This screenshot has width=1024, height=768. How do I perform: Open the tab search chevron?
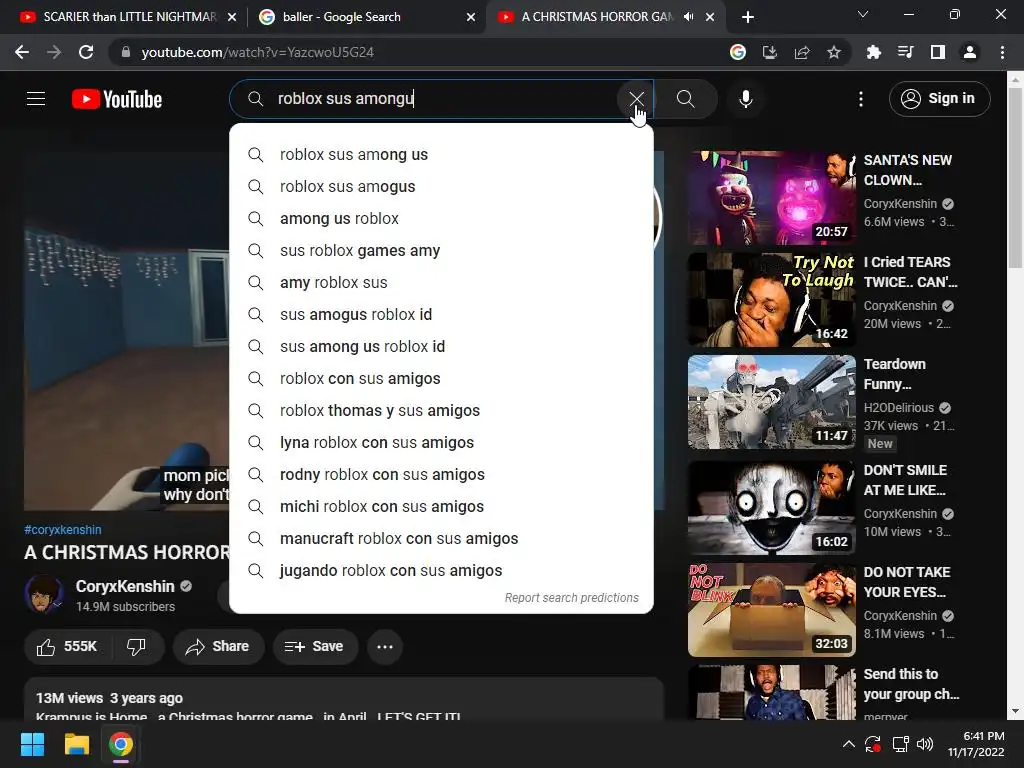(863, 14)
